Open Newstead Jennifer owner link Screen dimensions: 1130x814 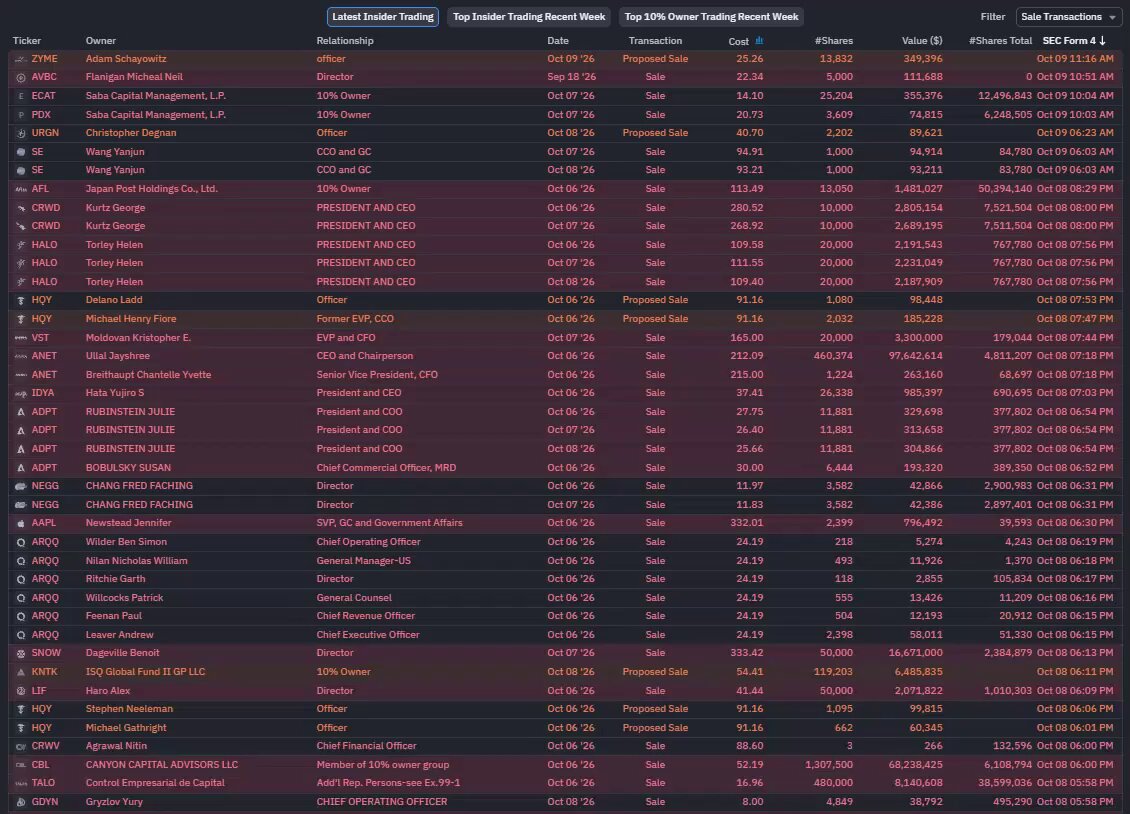(x=128, y=523)
